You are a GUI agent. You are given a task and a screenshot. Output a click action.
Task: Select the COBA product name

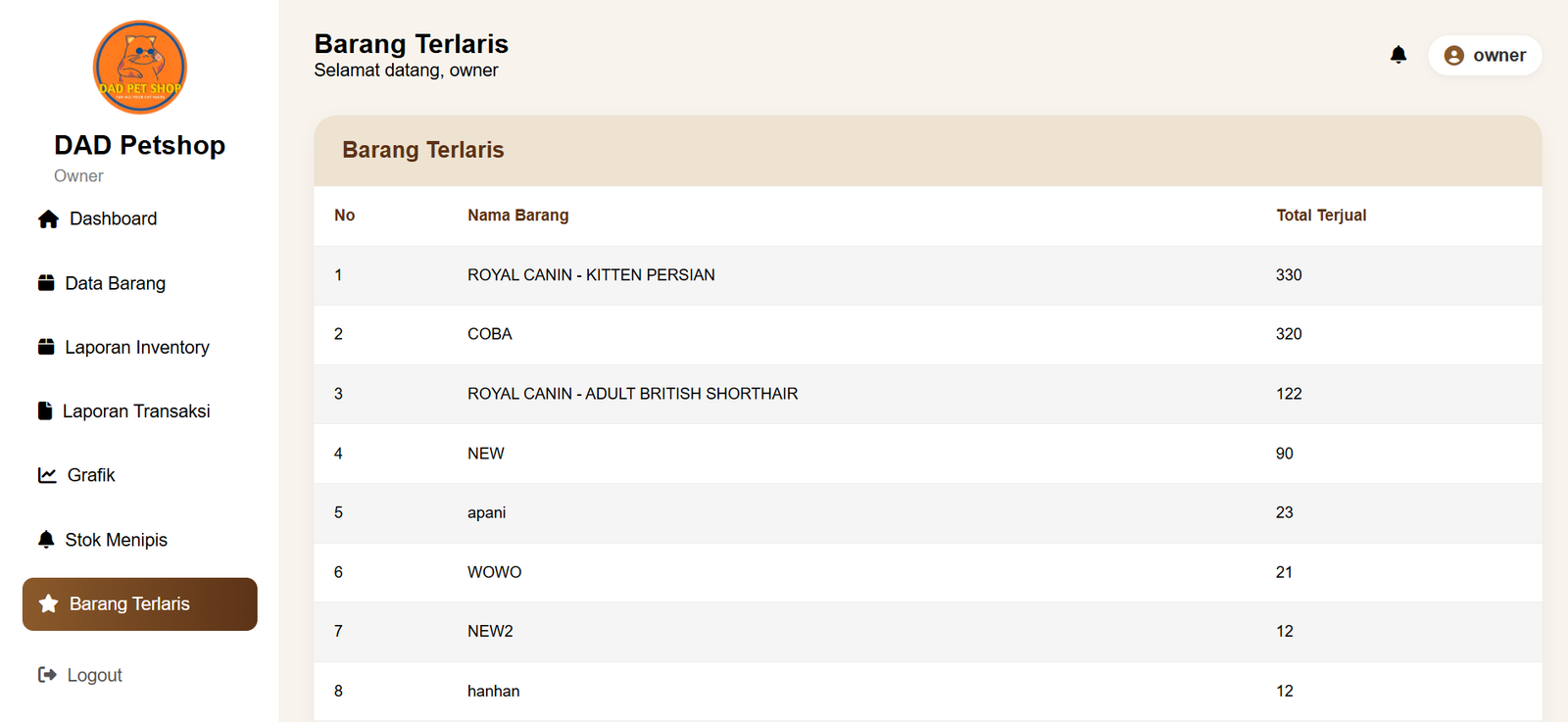tap(490, 334)
